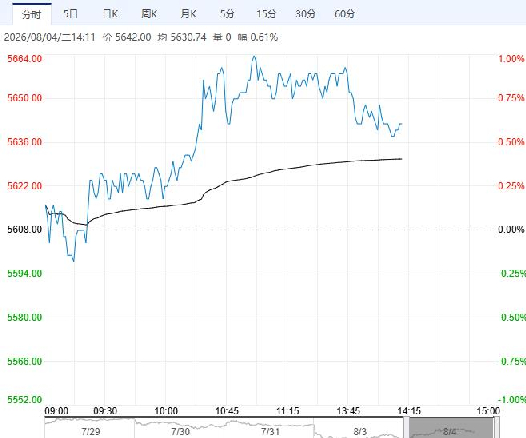Click the 7/29 segment in range navigator
526x438 pixels.
click(90, 429)
